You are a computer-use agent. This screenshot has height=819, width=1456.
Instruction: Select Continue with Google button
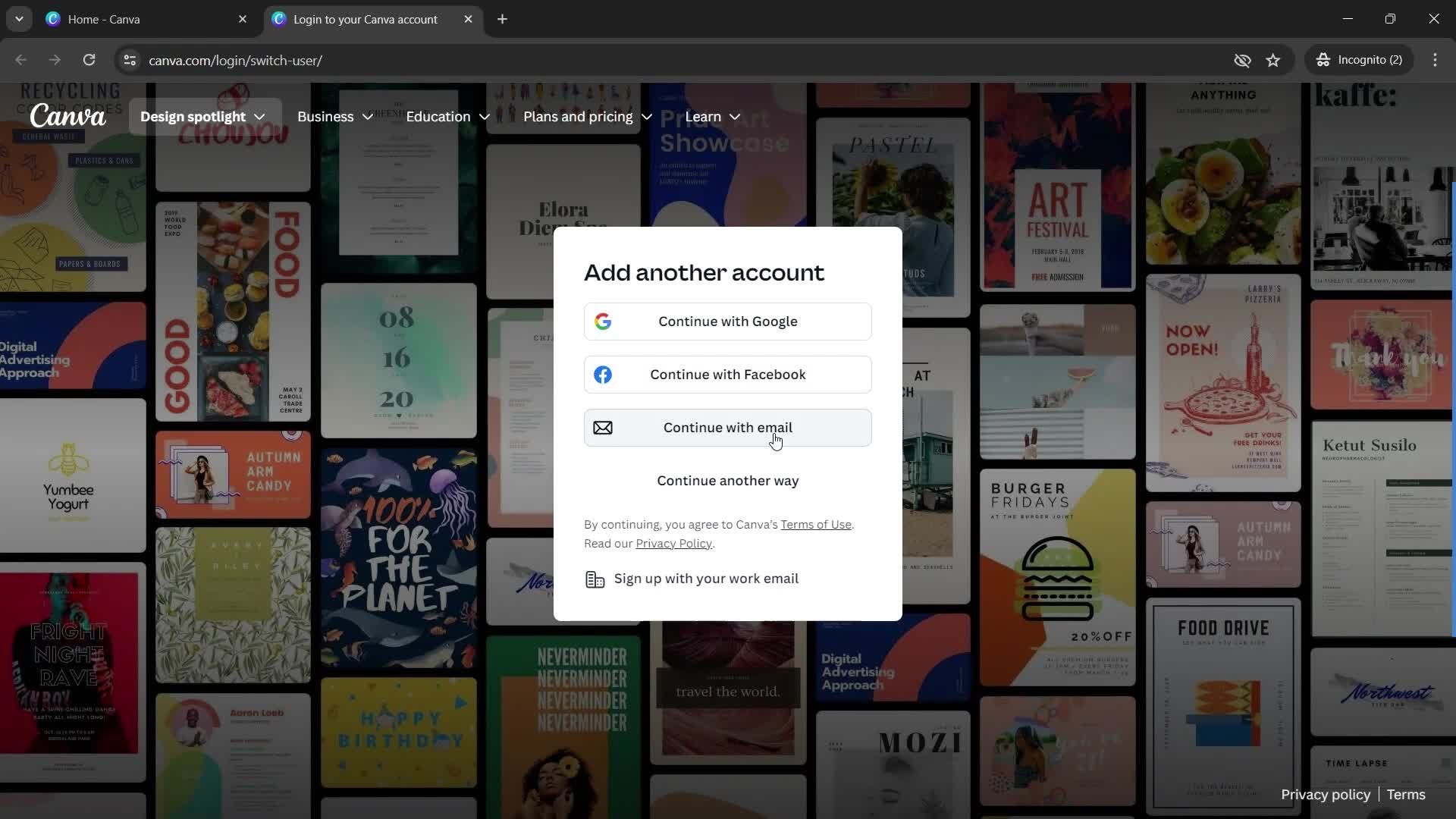click(728, 321)
